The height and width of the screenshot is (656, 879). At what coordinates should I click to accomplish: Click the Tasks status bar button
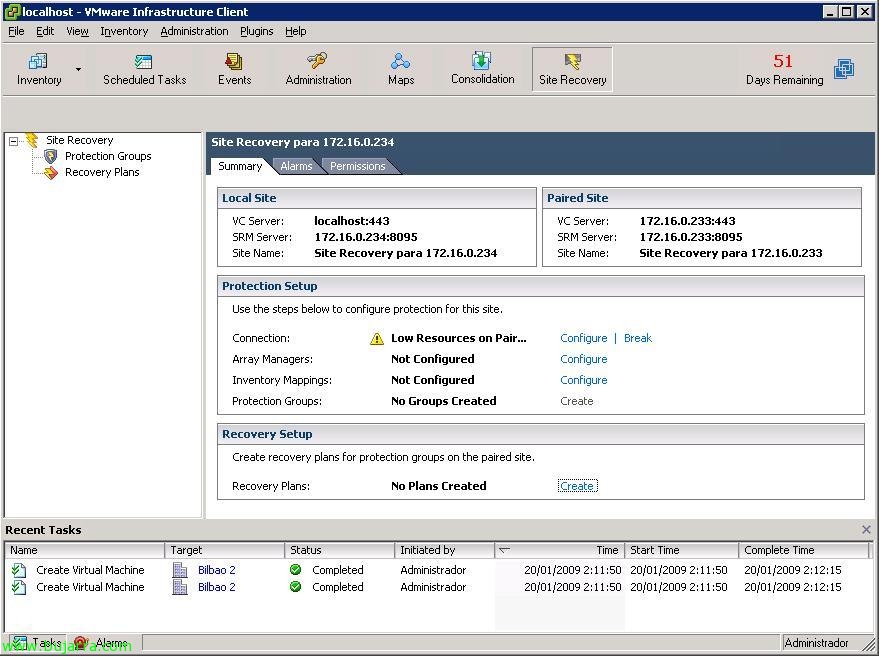coord(37,643)
